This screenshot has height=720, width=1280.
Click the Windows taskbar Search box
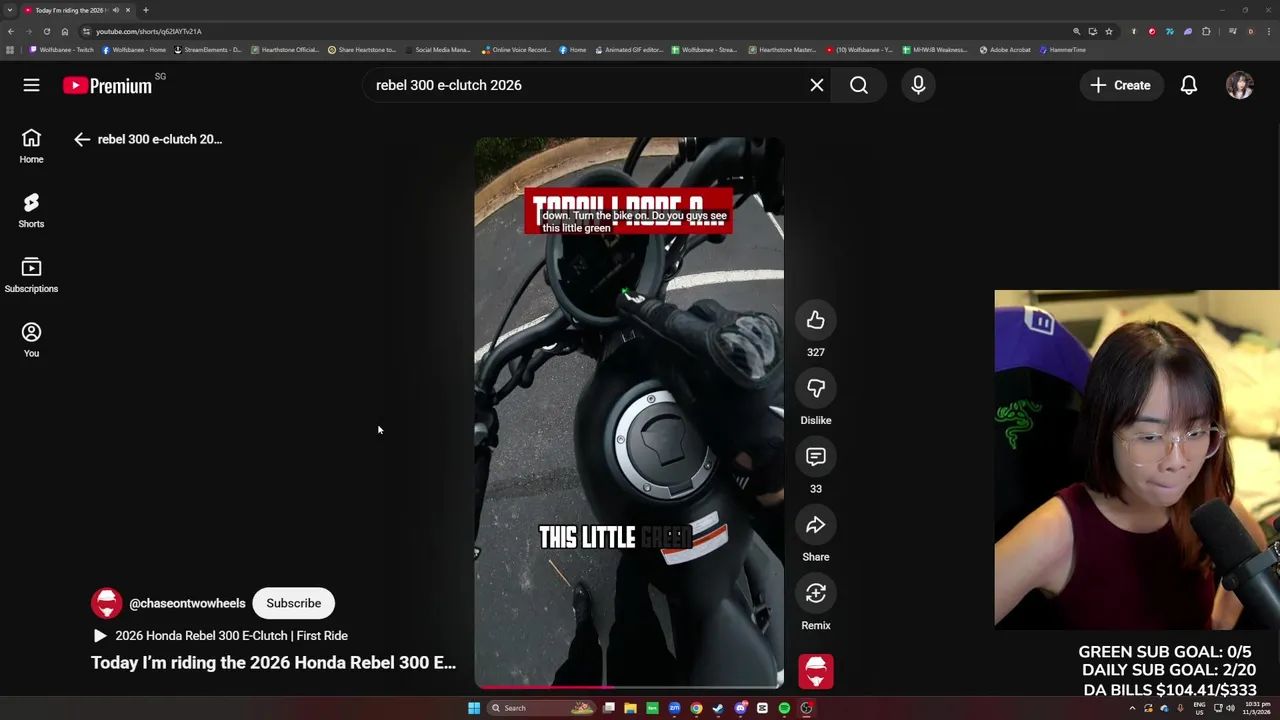(x=540, y=708)
